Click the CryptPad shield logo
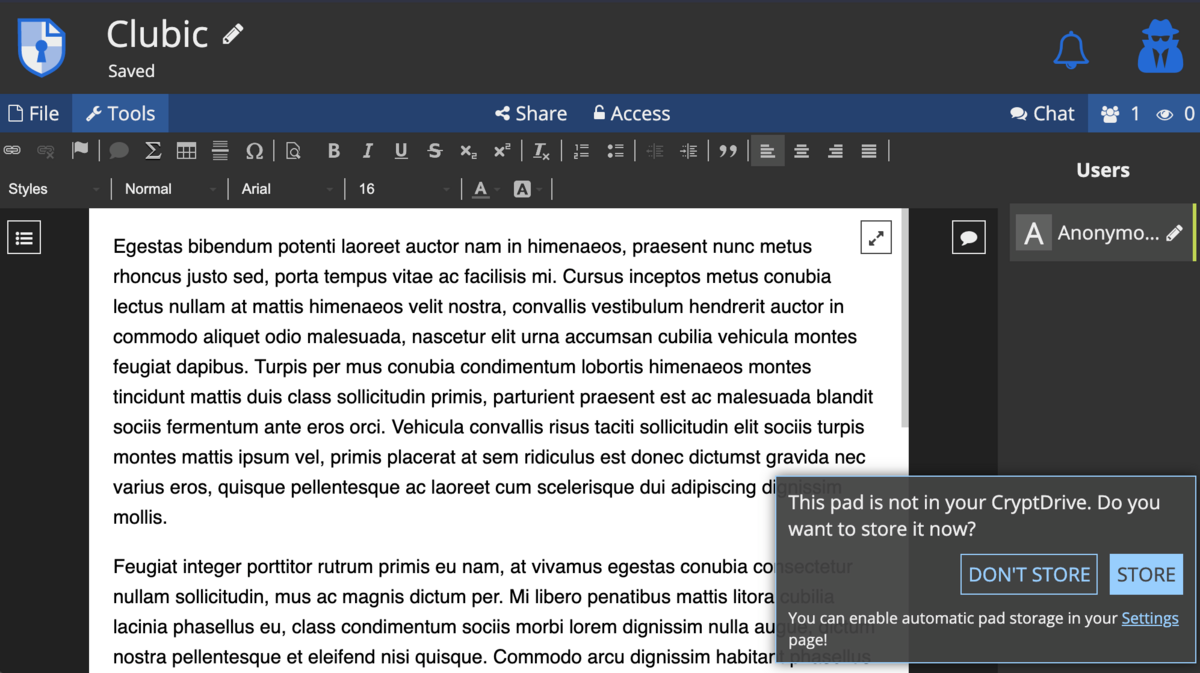Screen dimensions: 1200x673 [41, 46]
